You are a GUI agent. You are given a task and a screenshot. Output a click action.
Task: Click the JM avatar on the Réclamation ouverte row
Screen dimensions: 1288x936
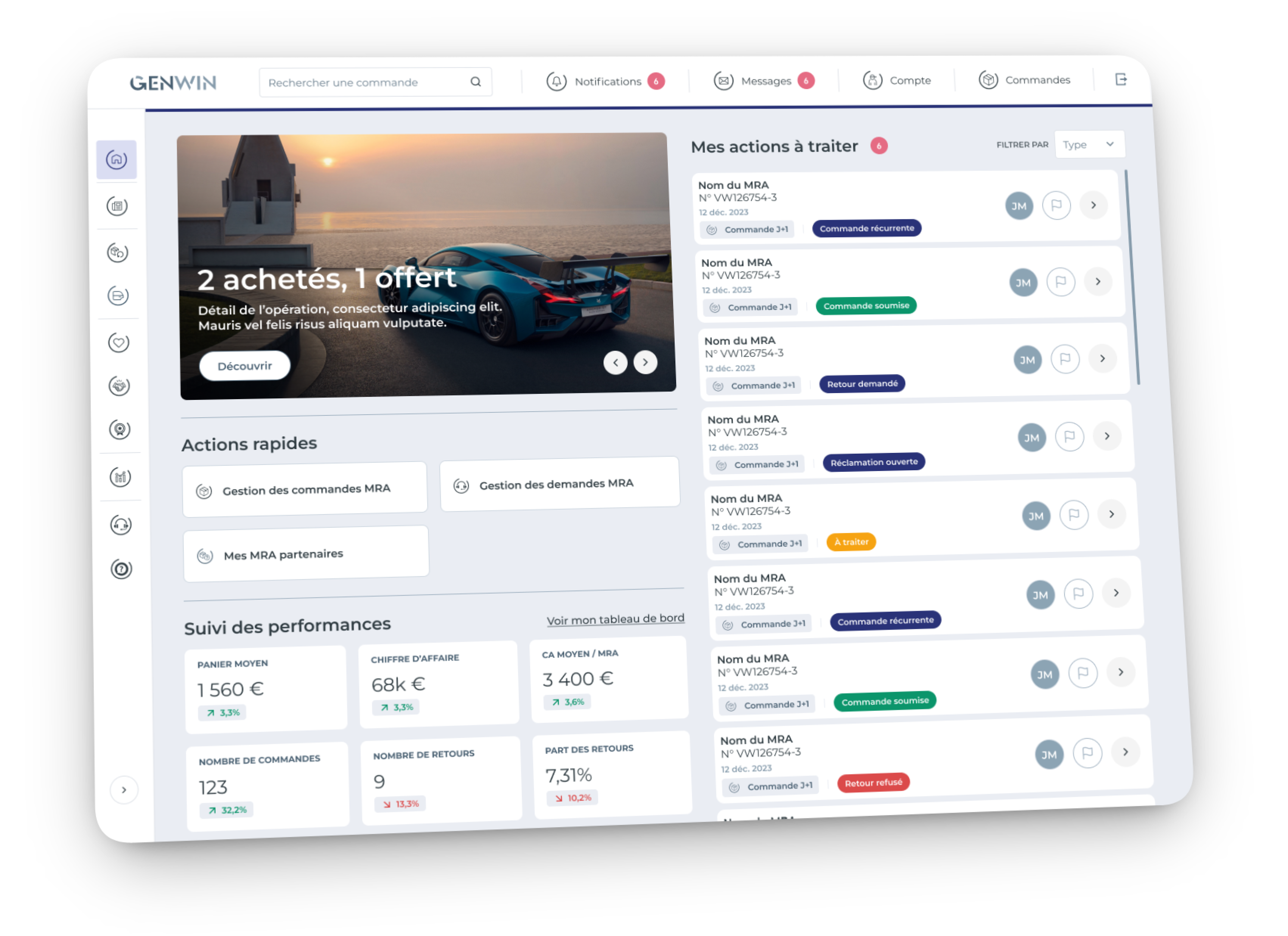tap(1033, 437)
